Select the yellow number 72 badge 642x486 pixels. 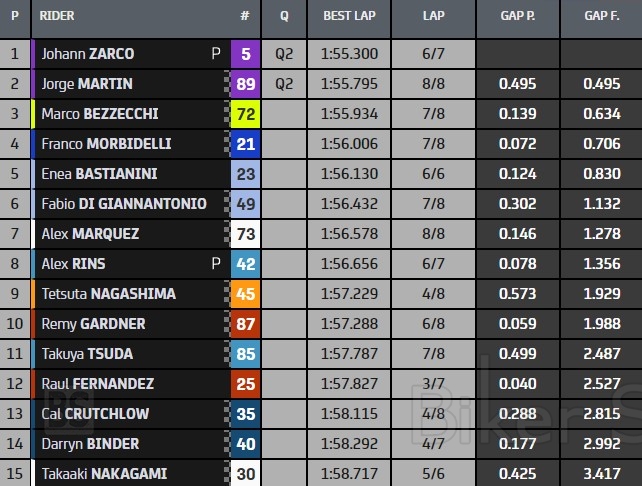point(245,115)
